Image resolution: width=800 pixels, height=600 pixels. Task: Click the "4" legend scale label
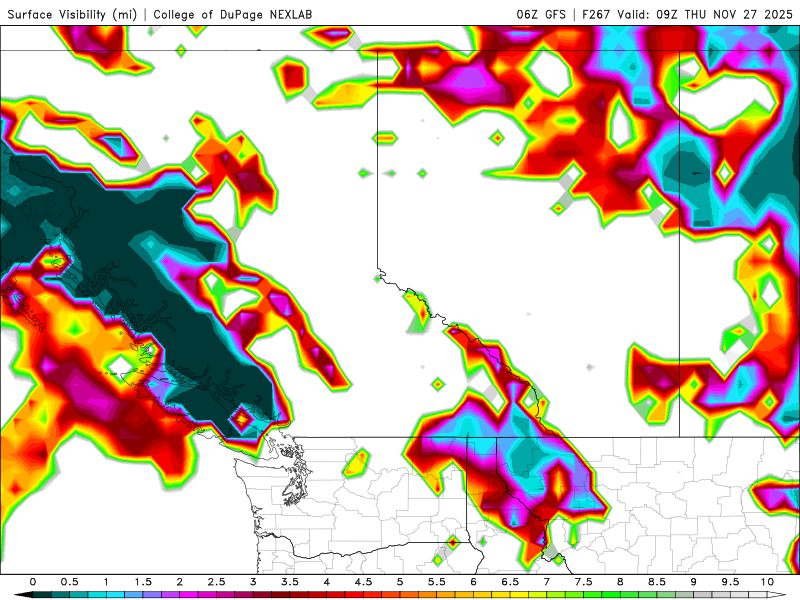[x=327, y=582]
